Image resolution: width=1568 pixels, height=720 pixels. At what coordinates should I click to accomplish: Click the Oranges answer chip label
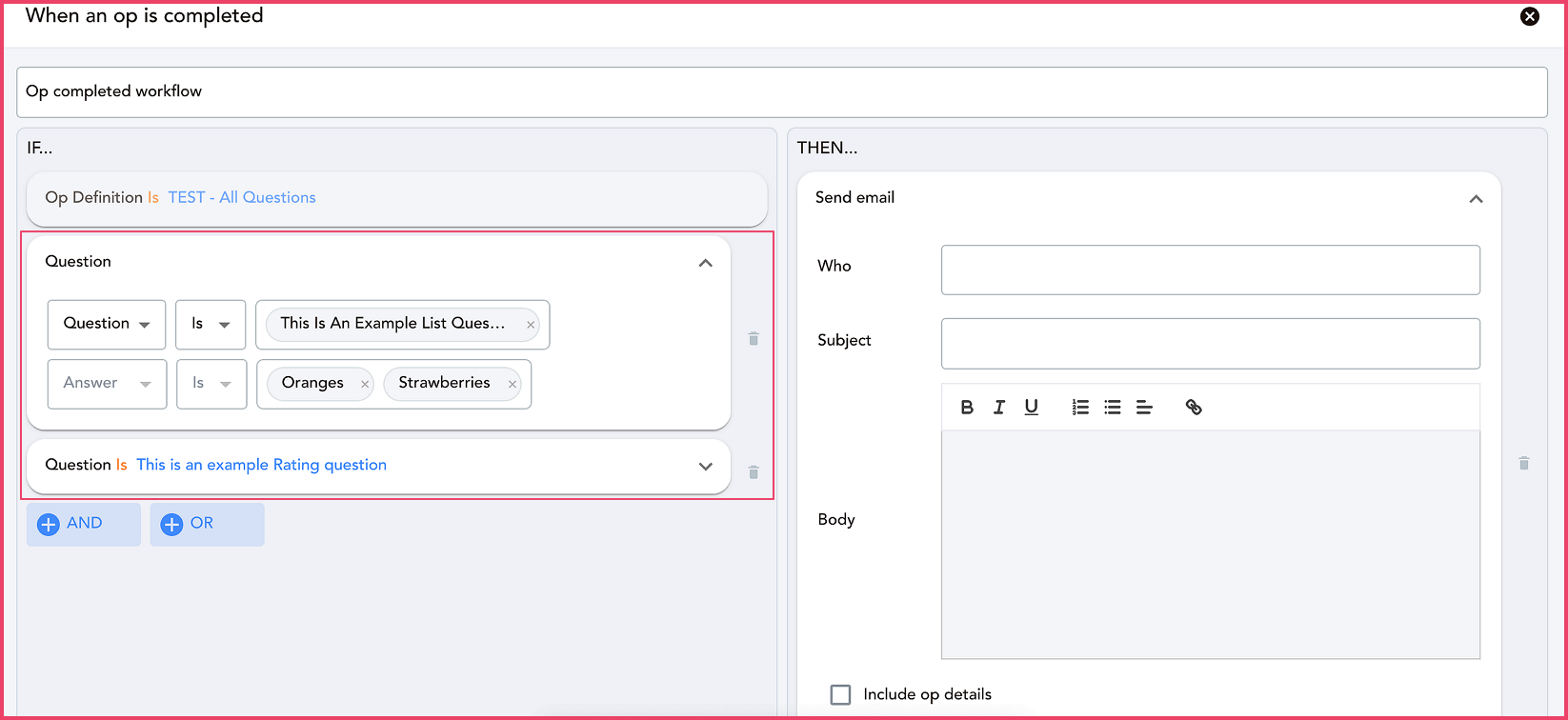click(x=312, y=383)
